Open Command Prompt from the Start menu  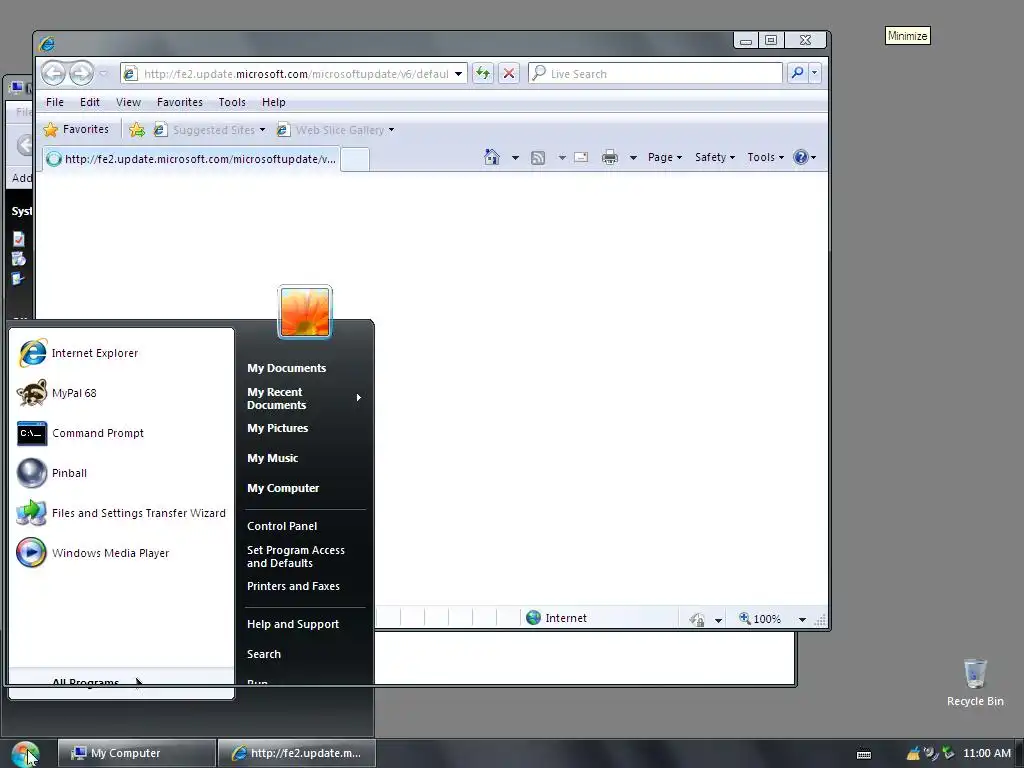[x=121, y=433]
